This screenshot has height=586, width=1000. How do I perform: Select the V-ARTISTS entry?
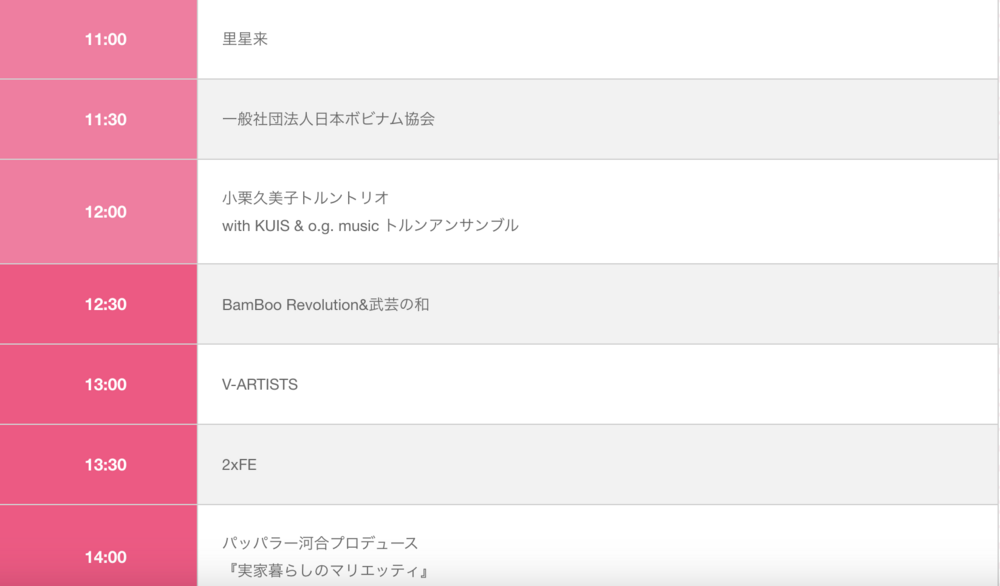click(260, 385)
